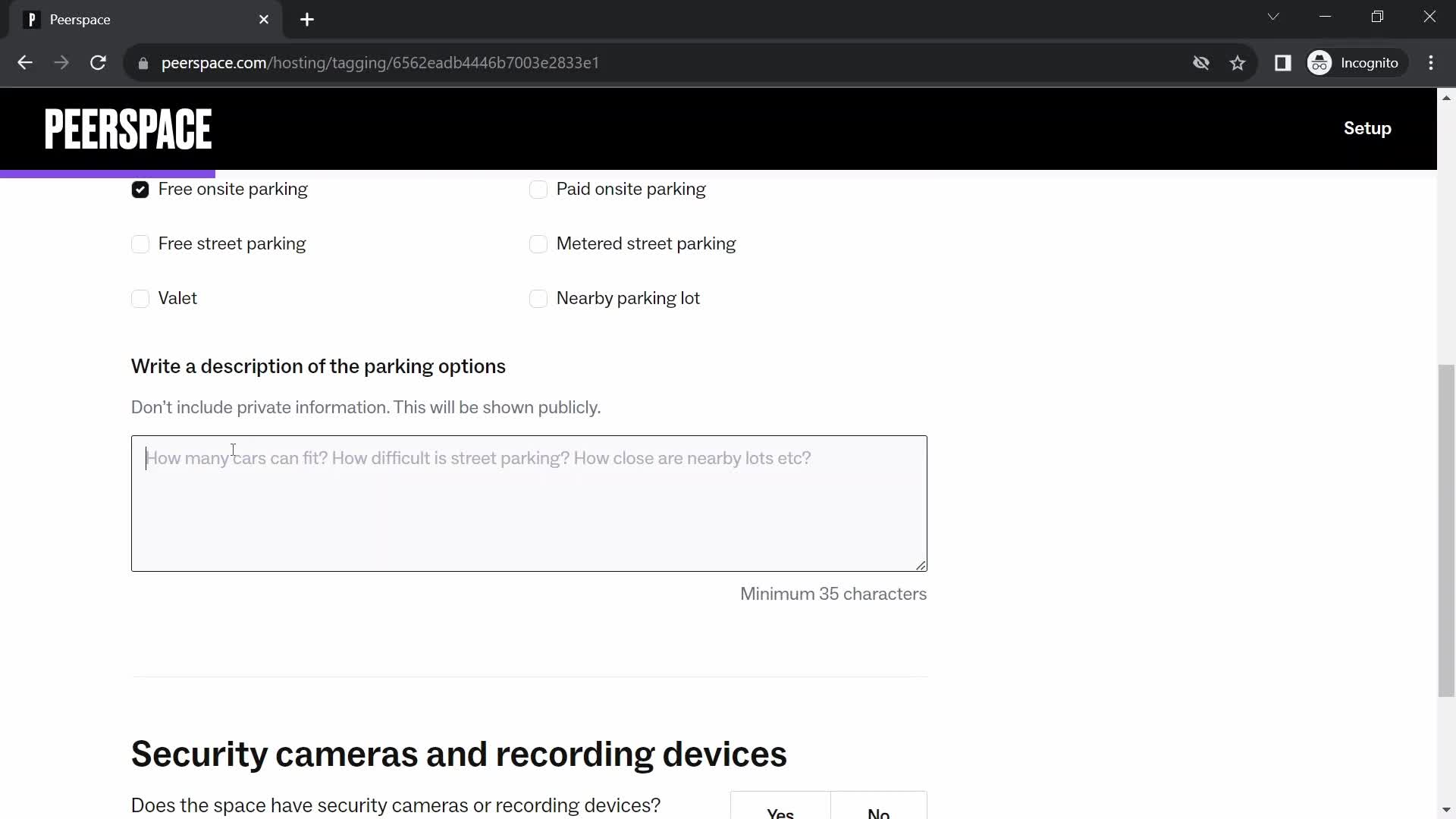Screen dimensions: 1456x819
Task: Expand the address bar dropdown
Action: (x=1273, y=17)
